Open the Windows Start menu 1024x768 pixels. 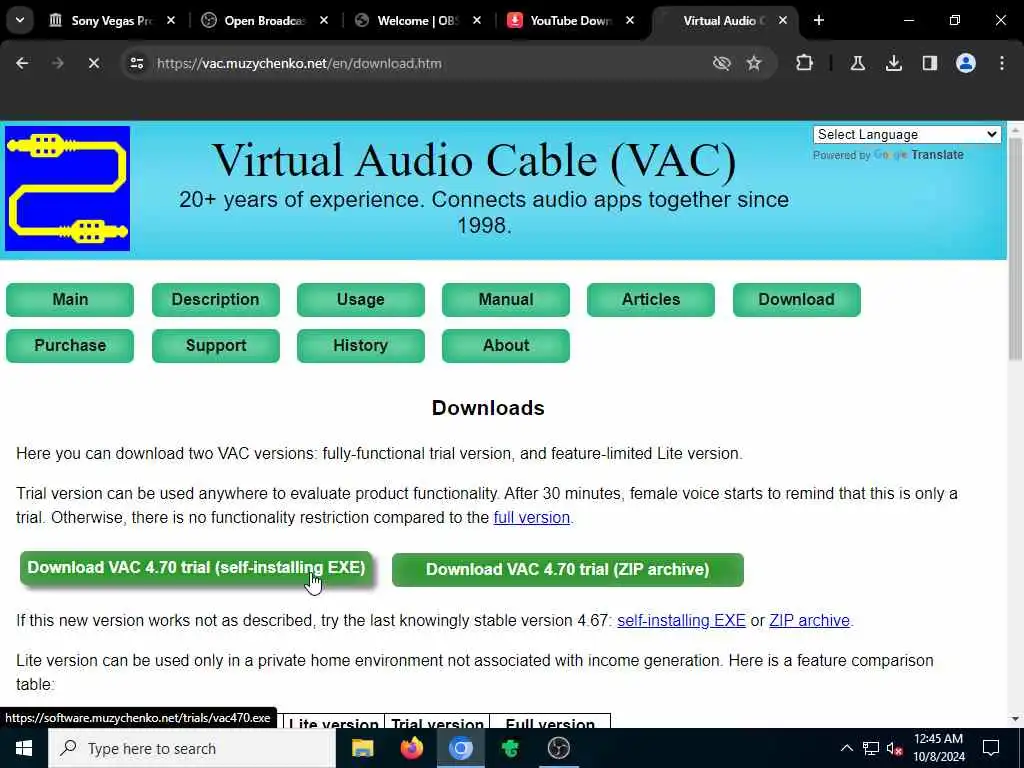pyautogui.click(x=24, y=748)
